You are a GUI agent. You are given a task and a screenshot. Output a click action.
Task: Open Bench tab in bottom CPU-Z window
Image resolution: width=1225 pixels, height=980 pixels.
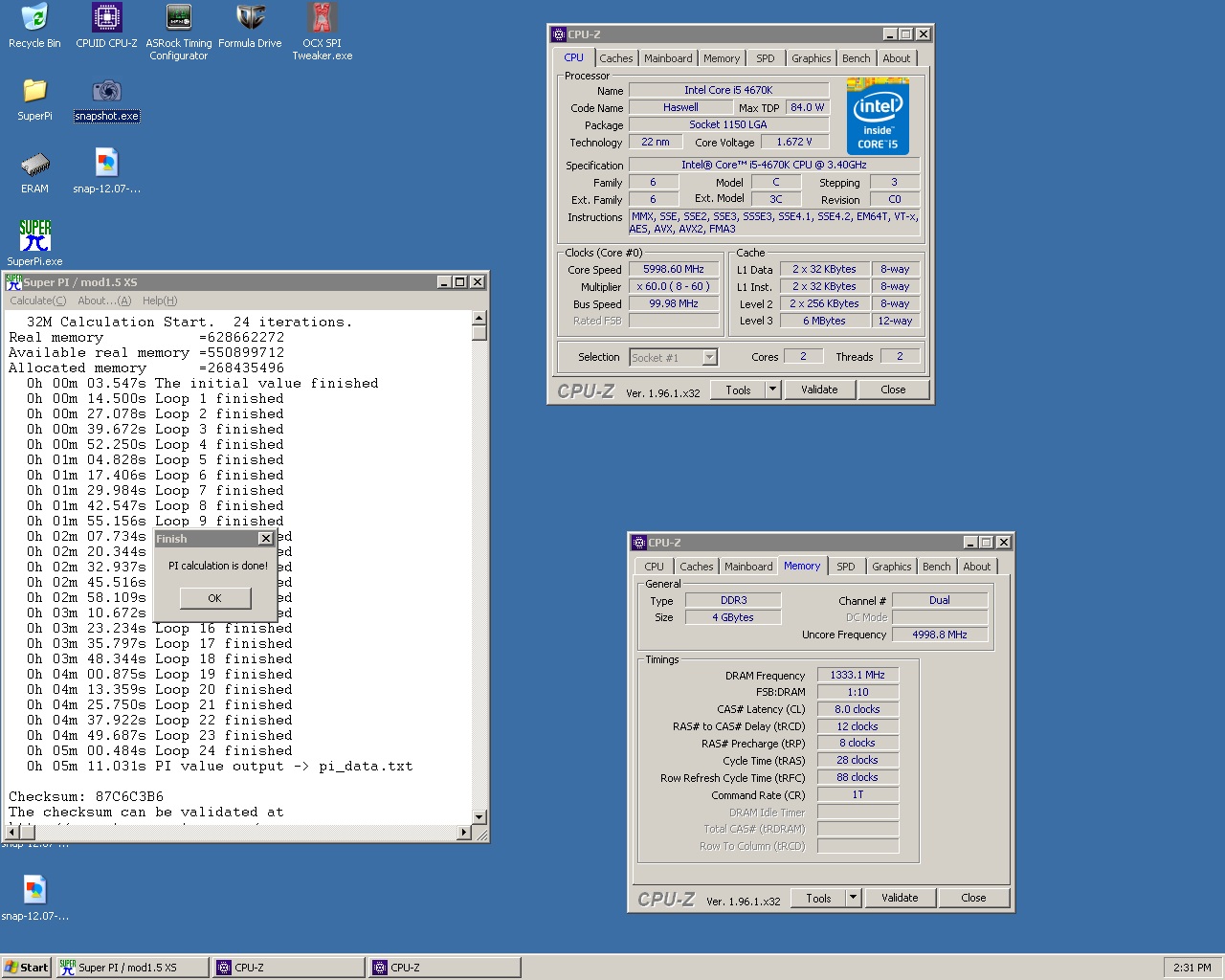click(x=937, y=567)
